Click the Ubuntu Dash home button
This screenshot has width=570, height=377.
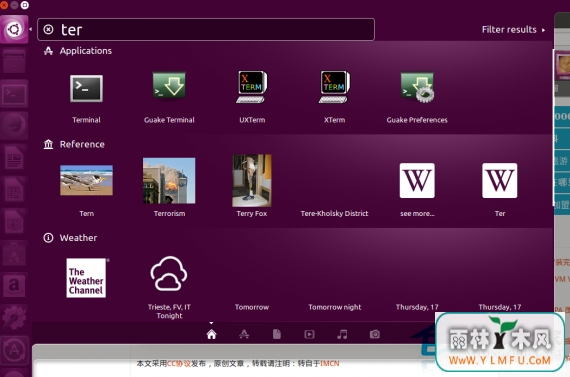coord(14,29)
